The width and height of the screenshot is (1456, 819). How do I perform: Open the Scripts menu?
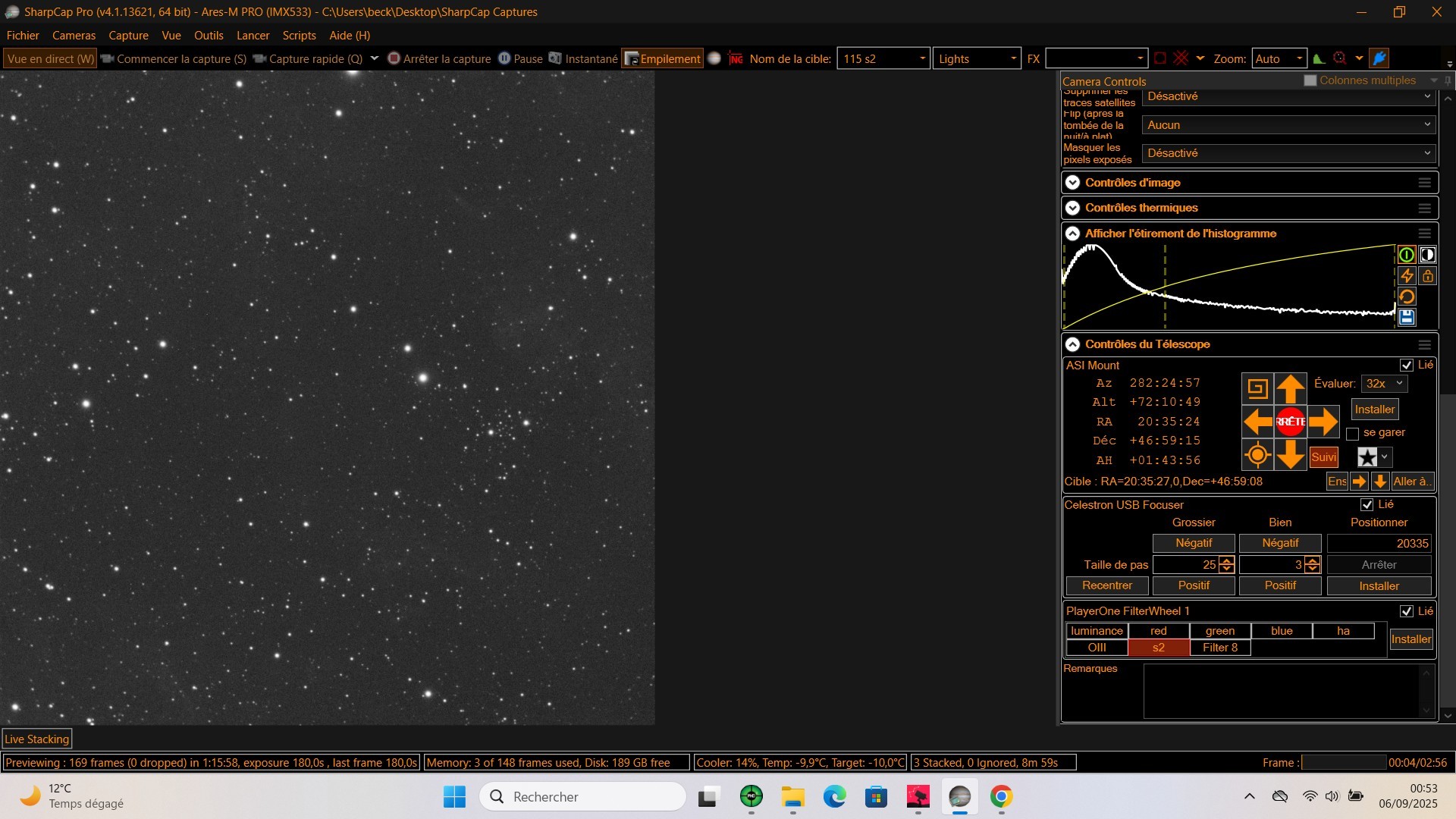[299, 36]
